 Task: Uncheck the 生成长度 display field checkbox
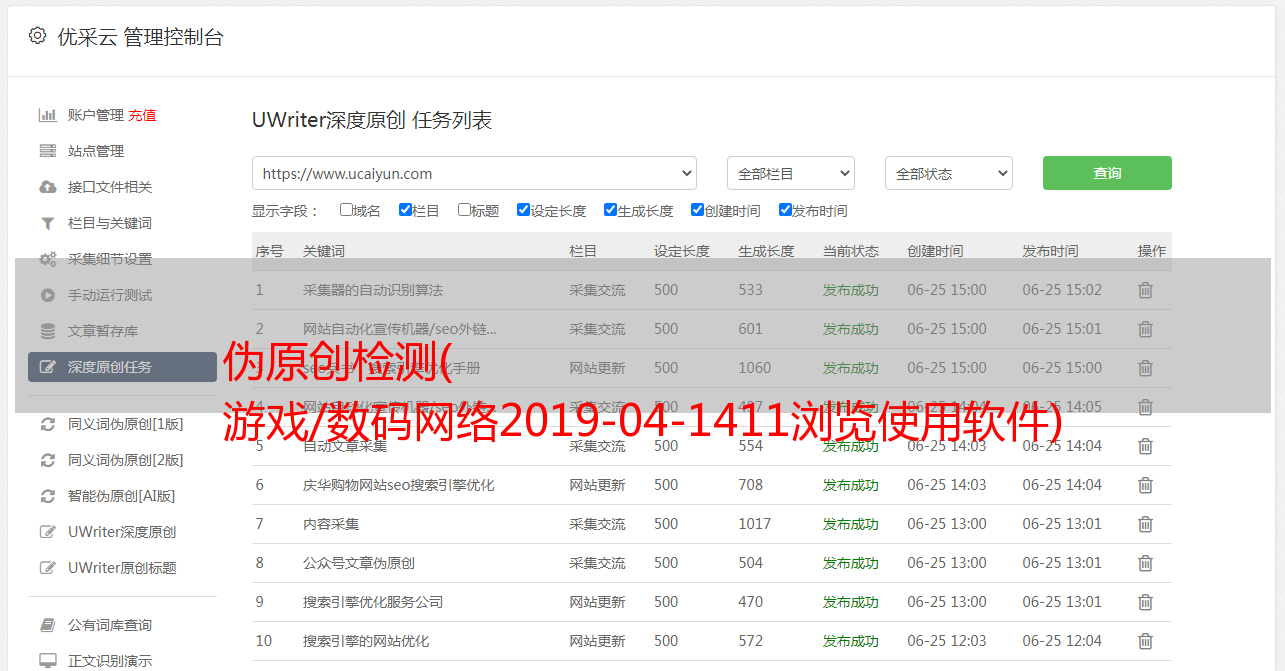(610, 210)
